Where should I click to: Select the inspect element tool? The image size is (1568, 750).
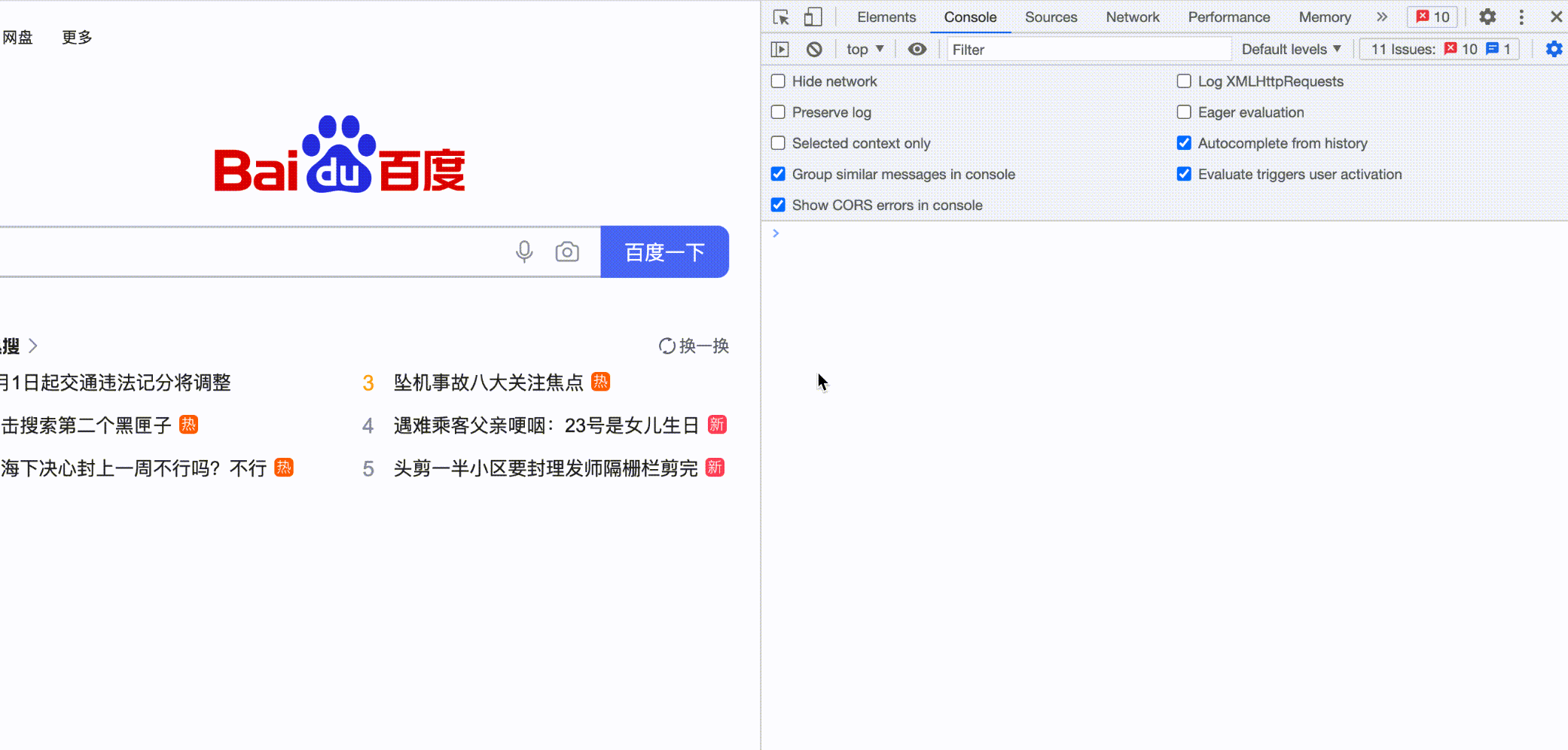tap(782, 17)
